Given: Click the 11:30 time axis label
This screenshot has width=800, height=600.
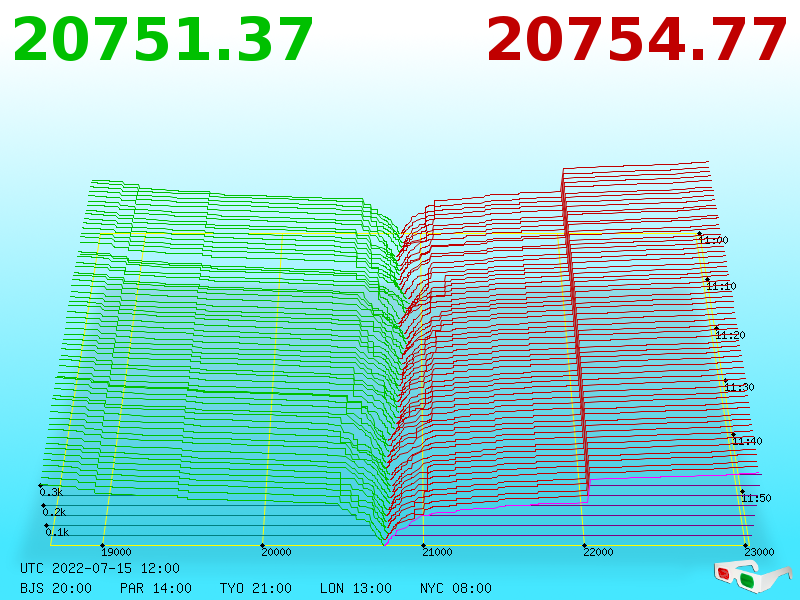Looking at the screenshot, I should pos(739,387).
